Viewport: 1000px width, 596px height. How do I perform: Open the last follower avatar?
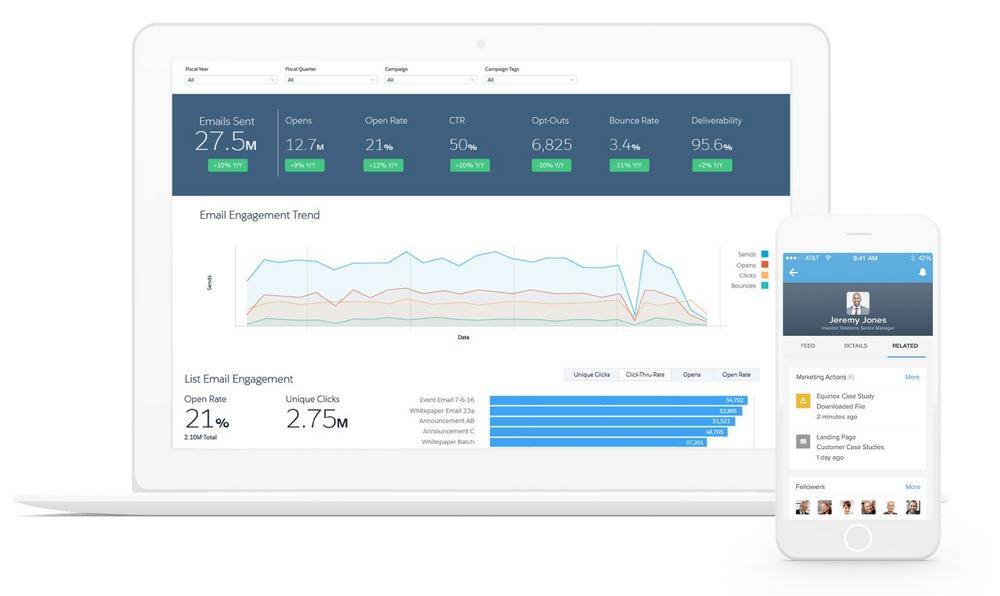tap(912, 507)
